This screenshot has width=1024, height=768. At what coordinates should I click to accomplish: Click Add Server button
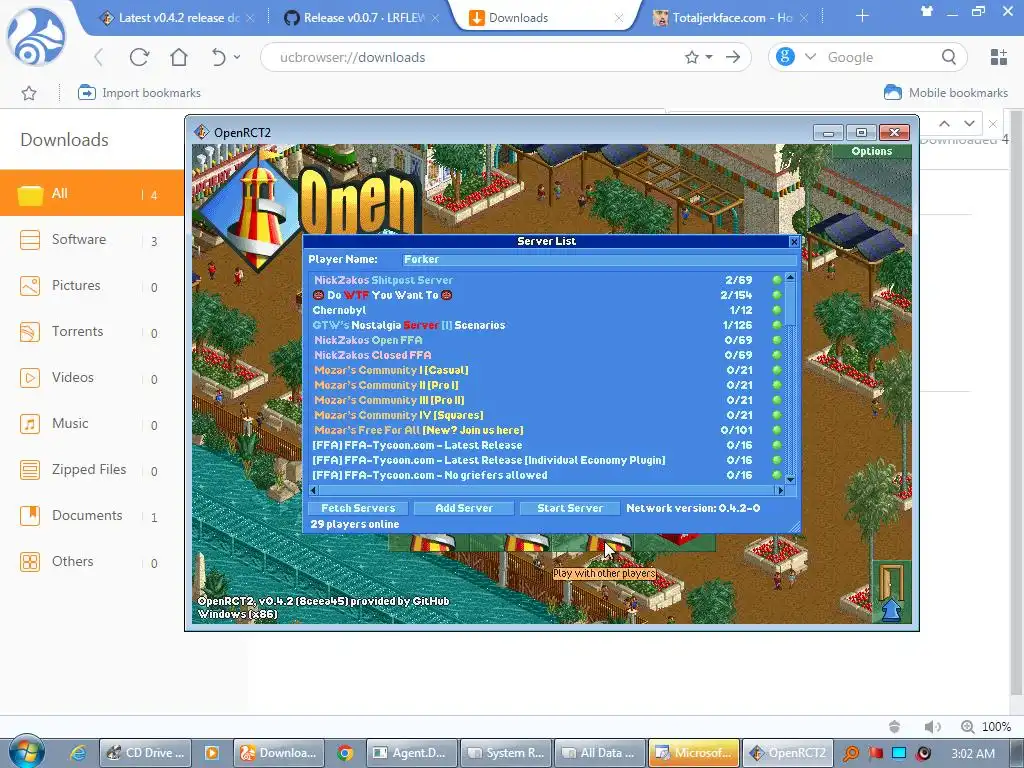(x=464, y=508)
